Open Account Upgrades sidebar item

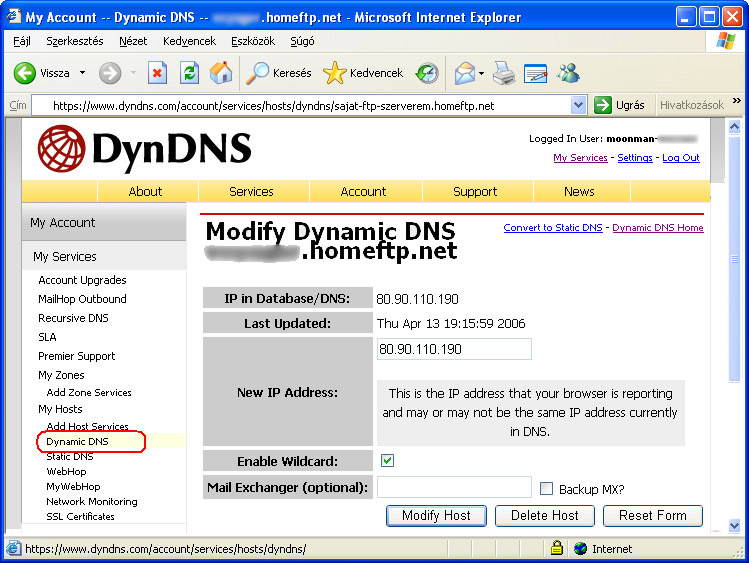(82, 280)
